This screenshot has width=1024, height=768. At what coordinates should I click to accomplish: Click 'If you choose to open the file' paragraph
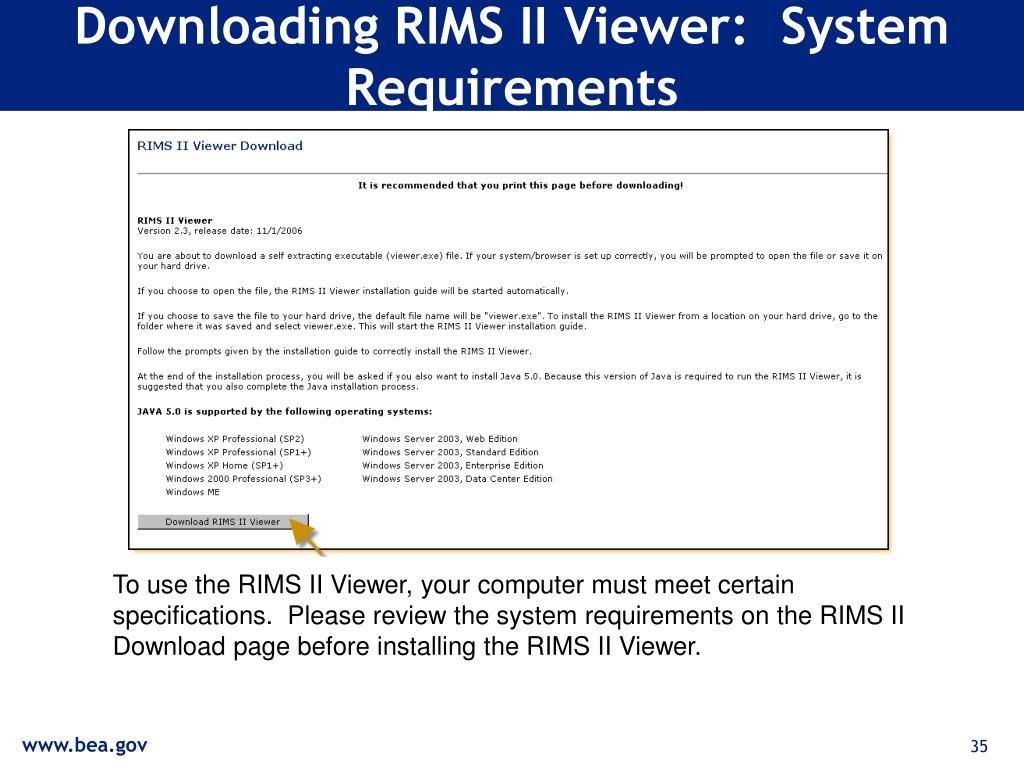tap(353, 291)
